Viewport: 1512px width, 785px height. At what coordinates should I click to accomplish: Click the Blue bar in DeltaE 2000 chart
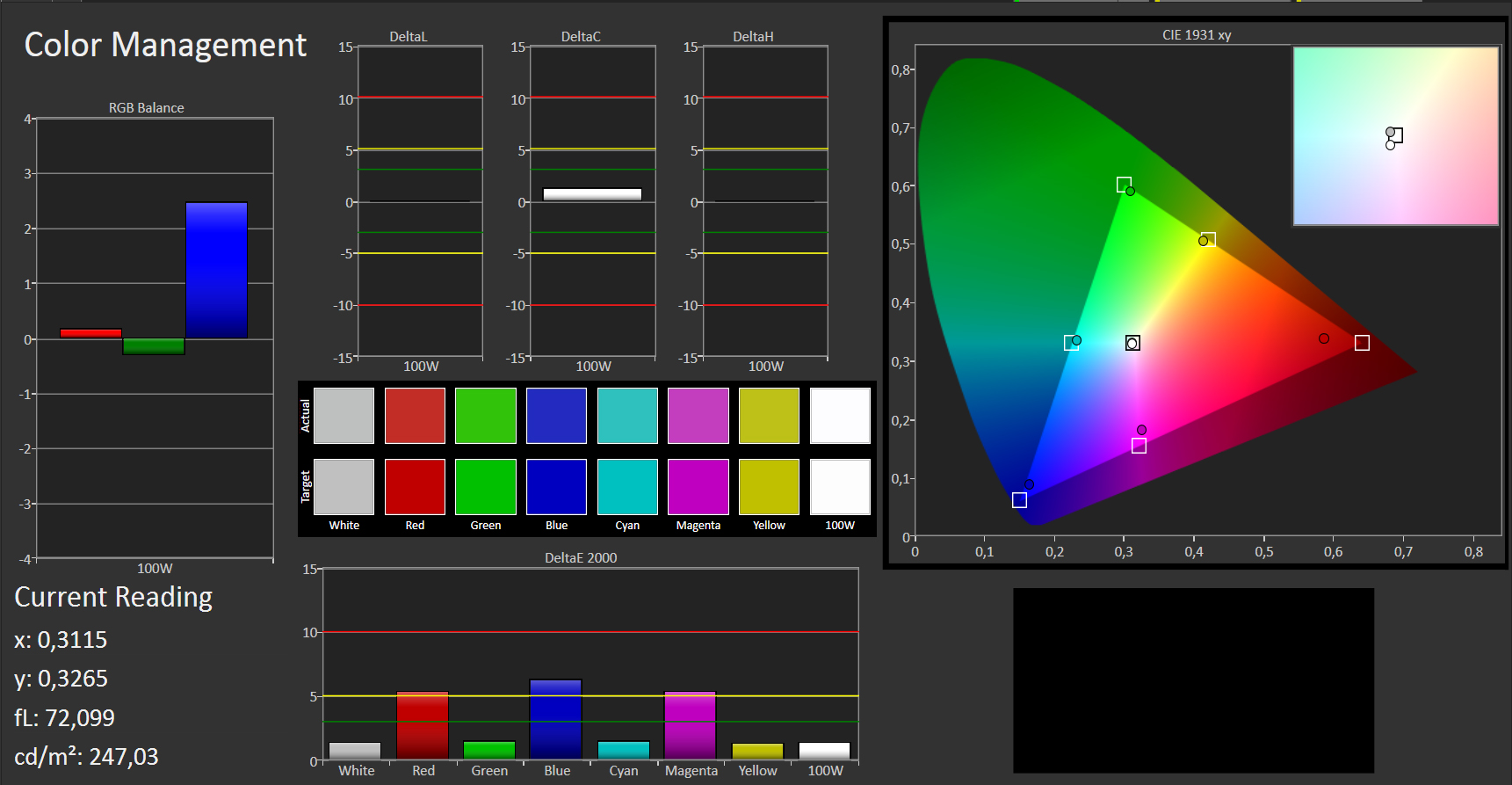pos(555,719)
